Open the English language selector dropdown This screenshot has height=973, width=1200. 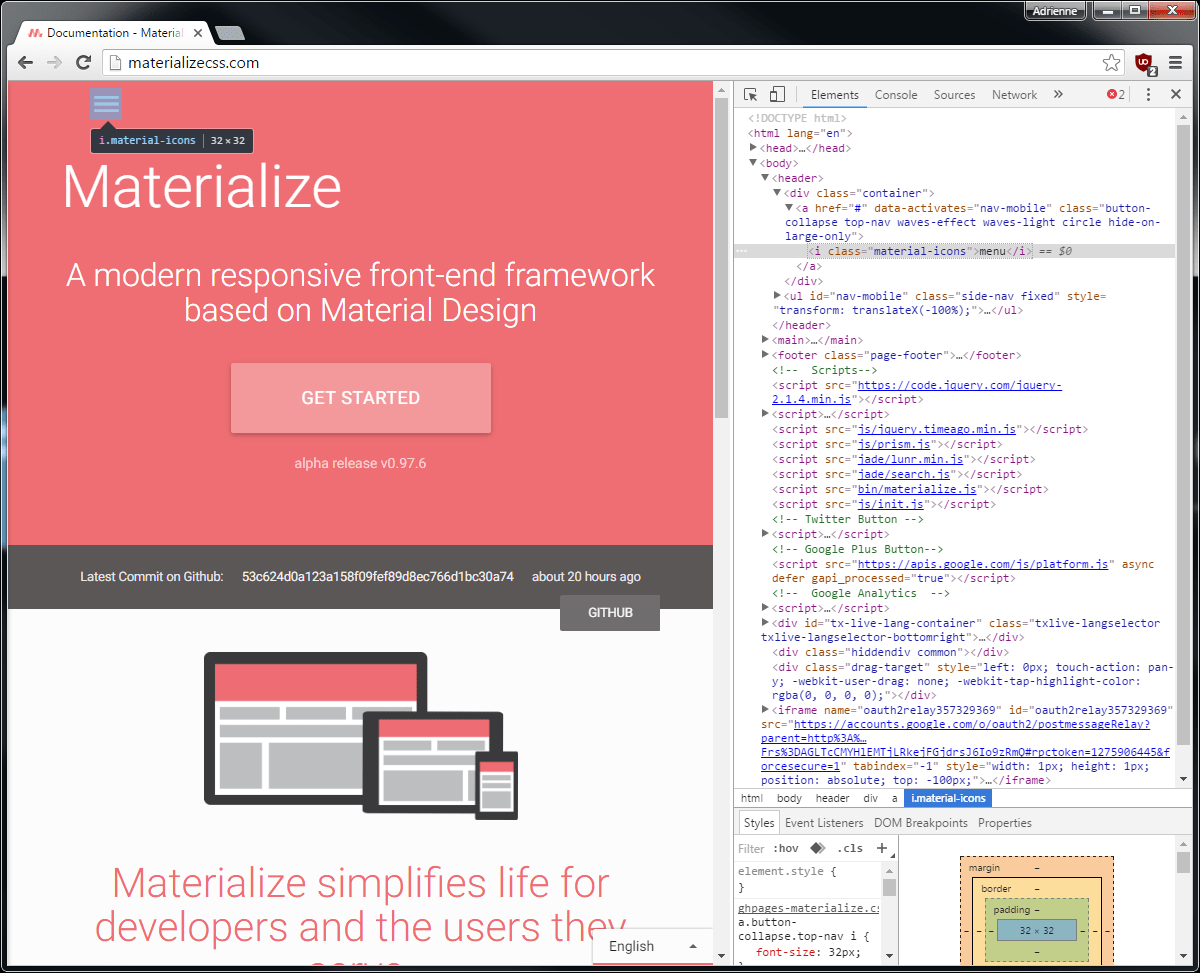tap(652, 946)
